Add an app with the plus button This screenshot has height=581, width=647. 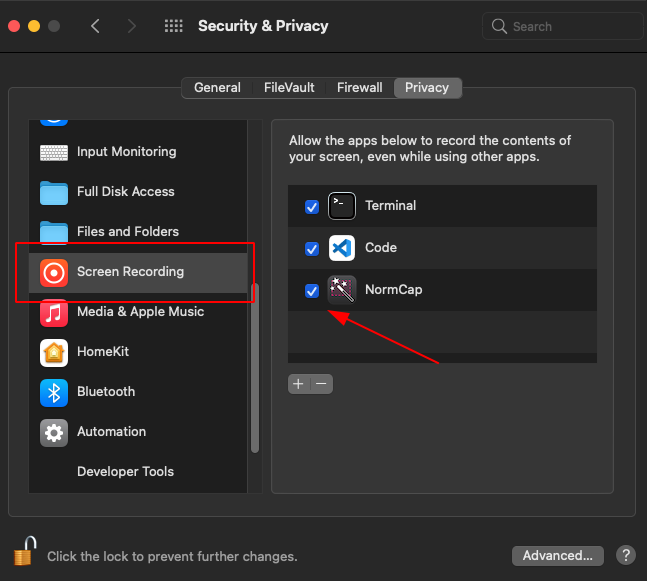[299, 384]
